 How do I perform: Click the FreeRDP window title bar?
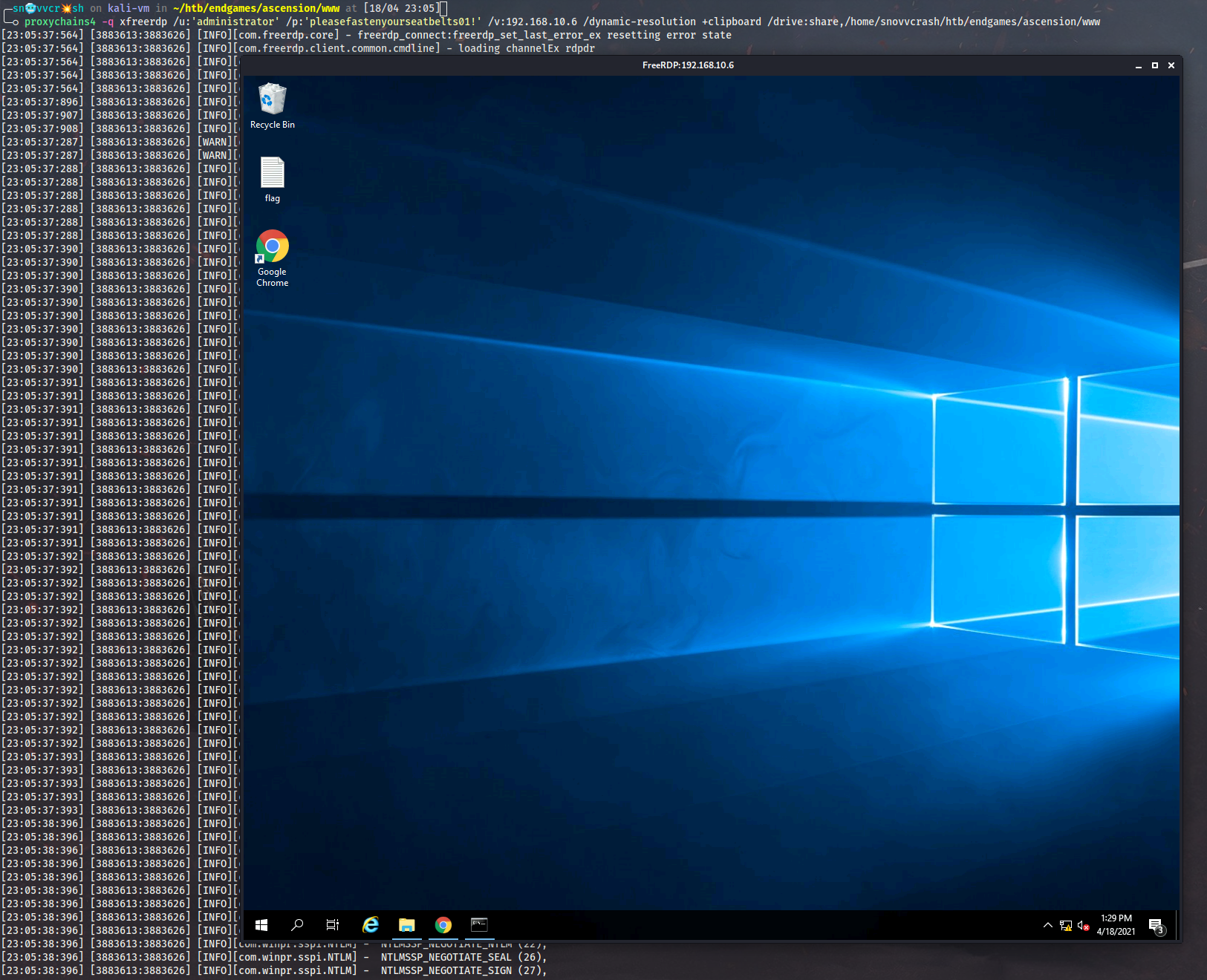point(688,65)
